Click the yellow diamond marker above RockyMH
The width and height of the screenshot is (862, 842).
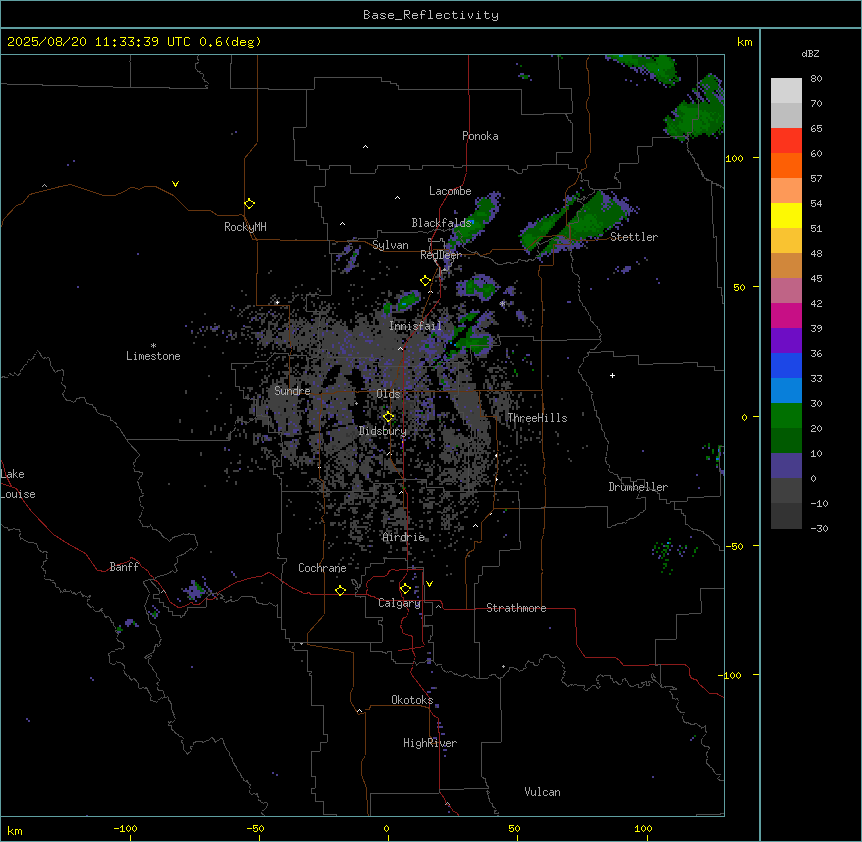coord(249,204)
